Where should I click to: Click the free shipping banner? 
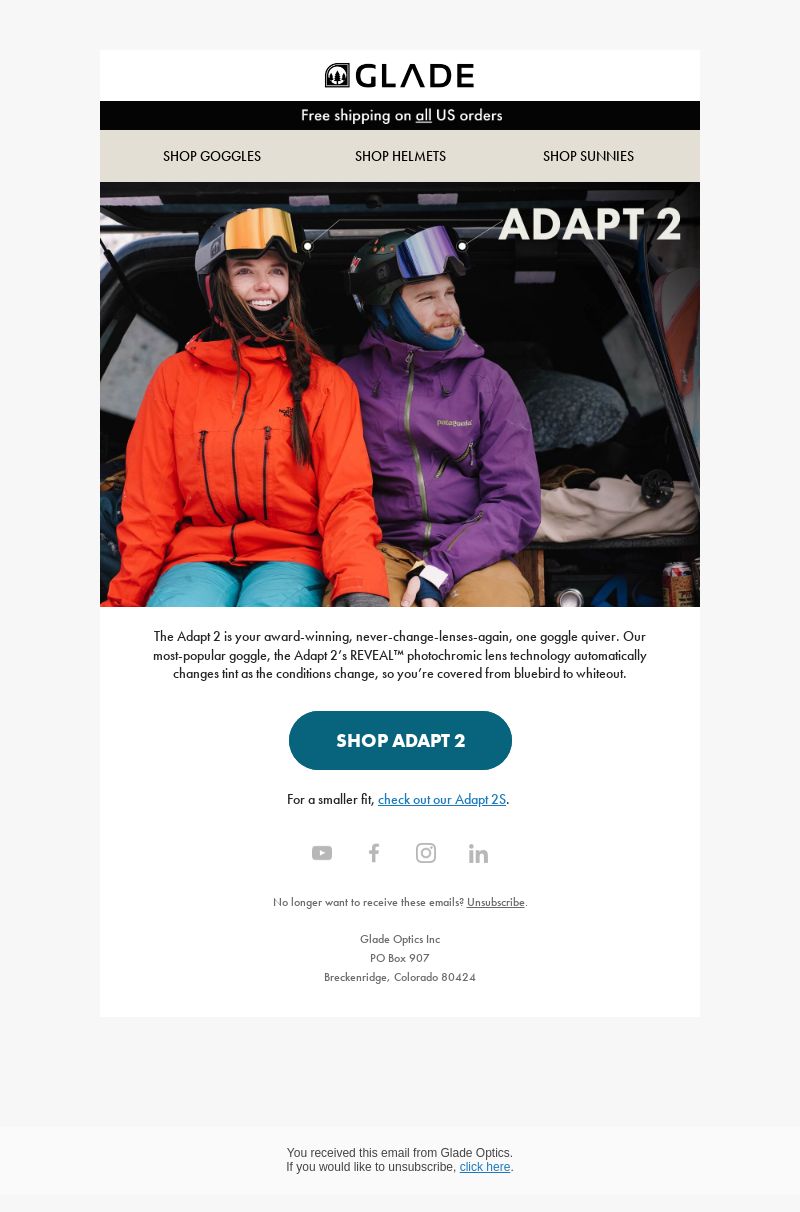coord(400,115)
